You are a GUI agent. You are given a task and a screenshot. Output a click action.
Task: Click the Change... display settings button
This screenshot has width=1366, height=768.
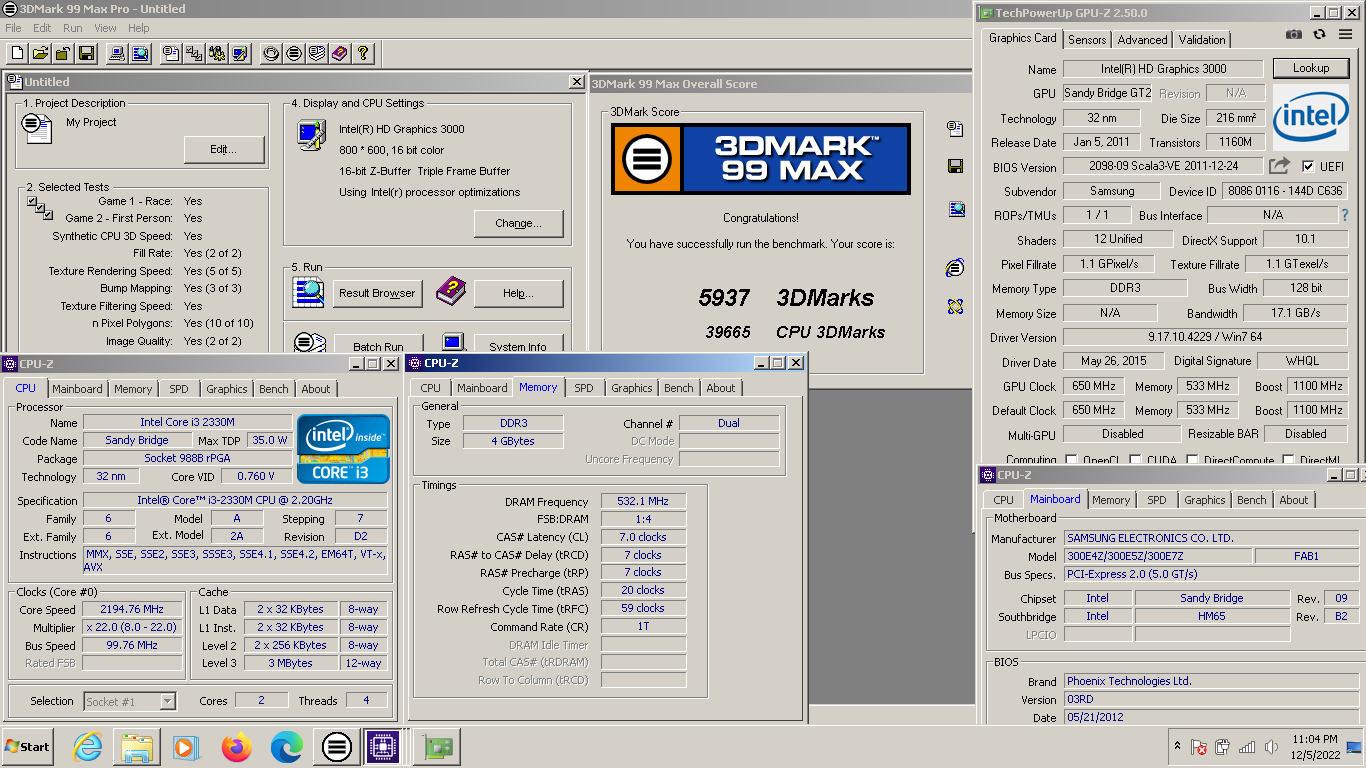[x=518, y=223]
